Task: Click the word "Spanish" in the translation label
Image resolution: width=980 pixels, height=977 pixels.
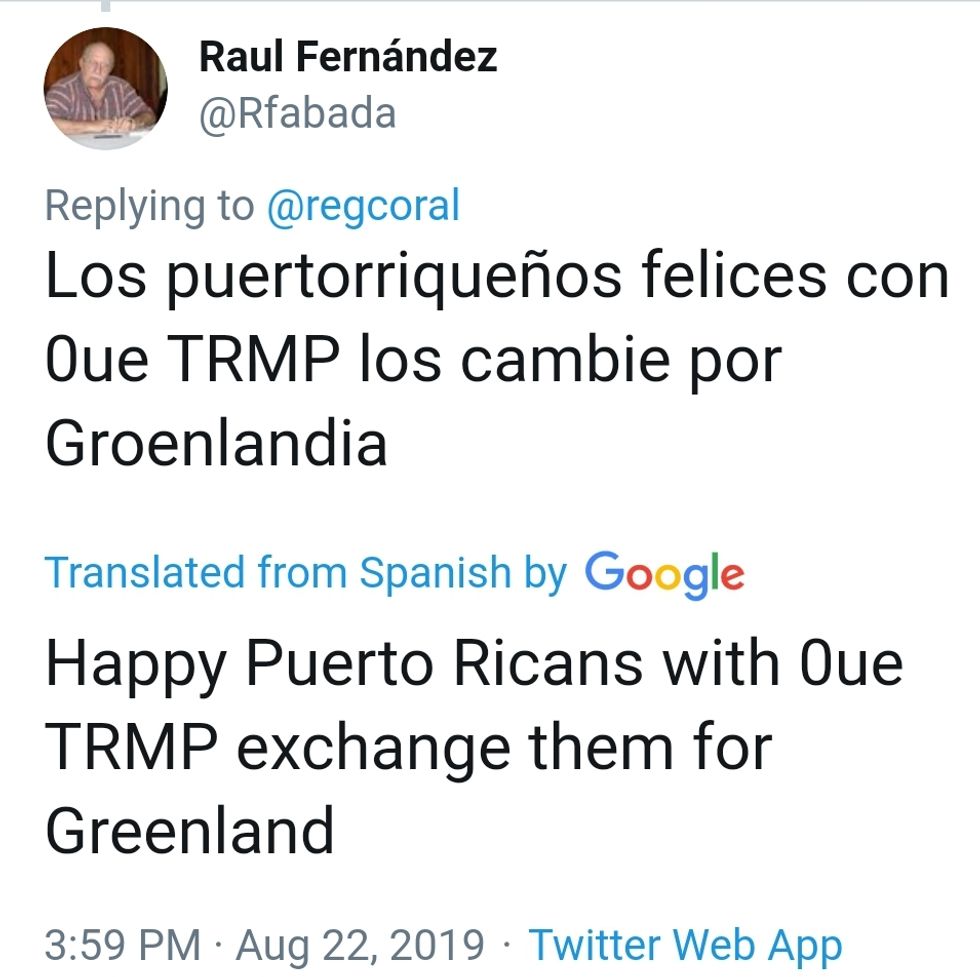Action: pyautogui.click(x=435, y=573)
